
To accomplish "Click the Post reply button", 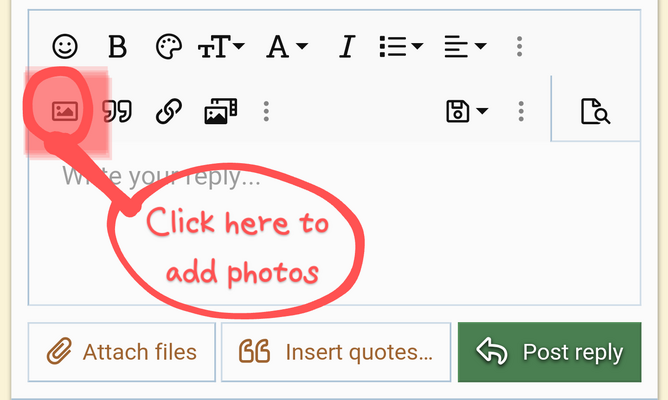I will [x=550, y=352].
